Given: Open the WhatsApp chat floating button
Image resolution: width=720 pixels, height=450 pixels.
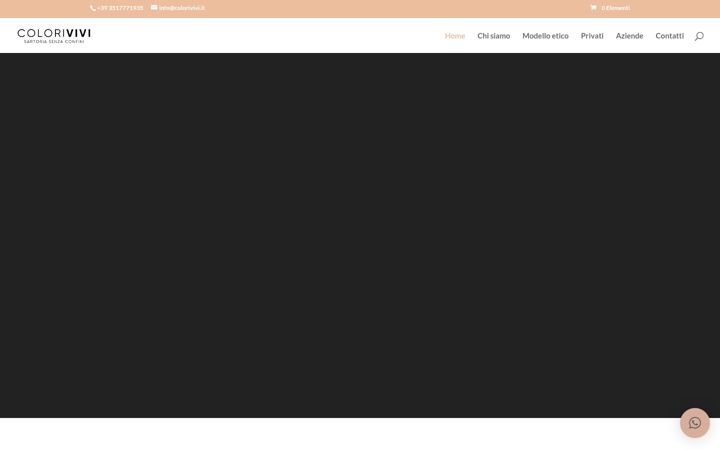Looking at the screenshot, I should 695,422.
